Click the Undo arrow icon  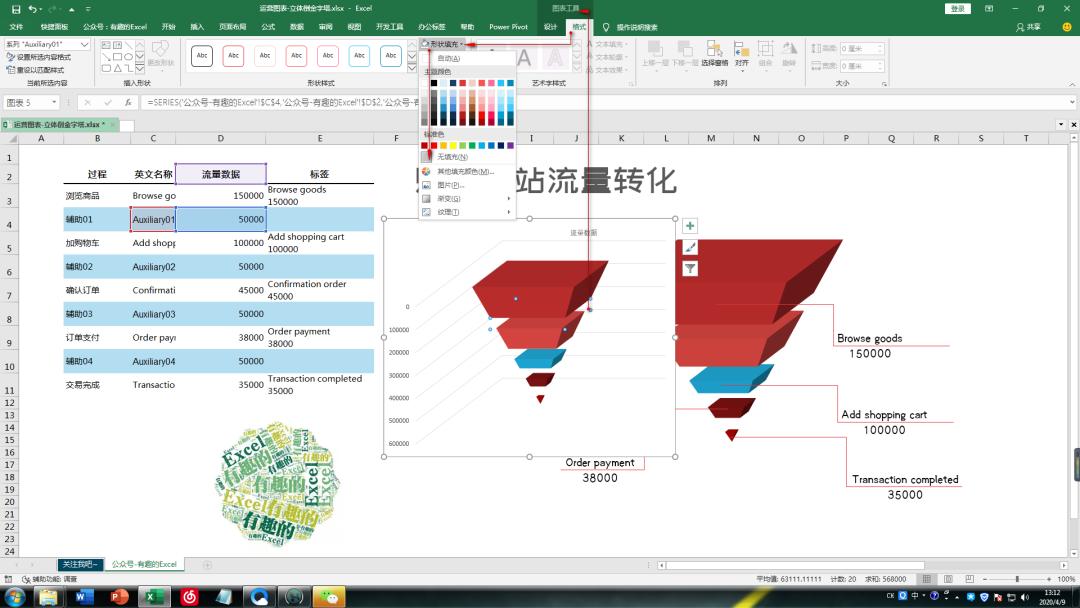pyautogui.click(x=33, y=9)
